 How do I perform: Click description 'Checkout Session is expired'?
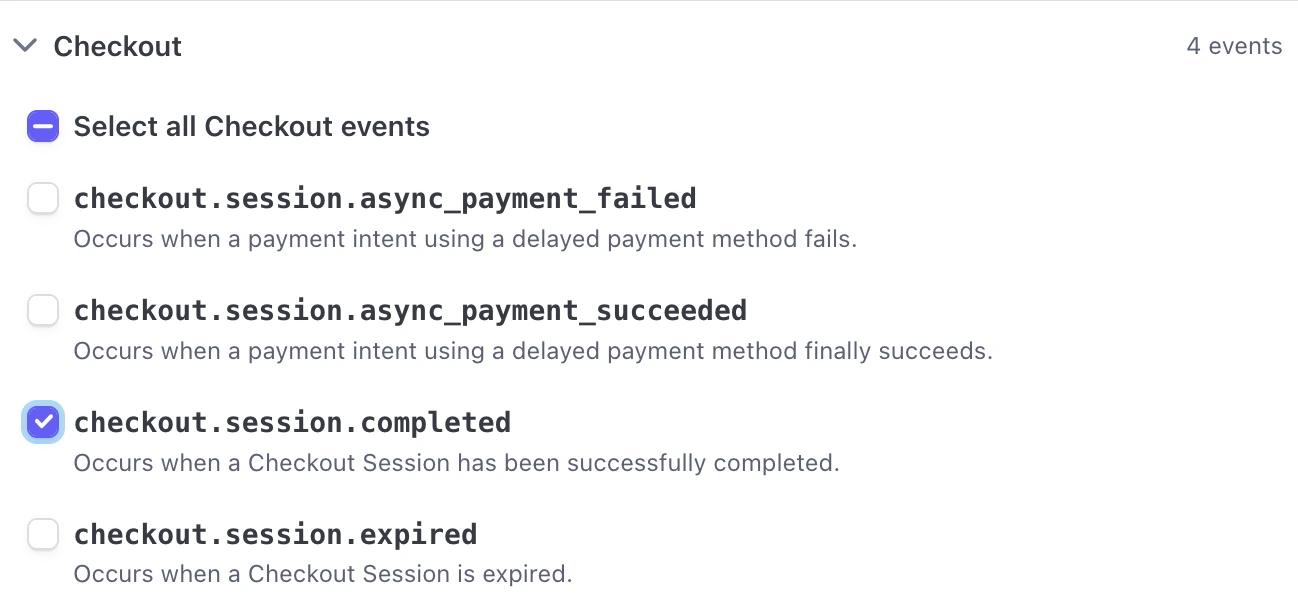[322, 575]
